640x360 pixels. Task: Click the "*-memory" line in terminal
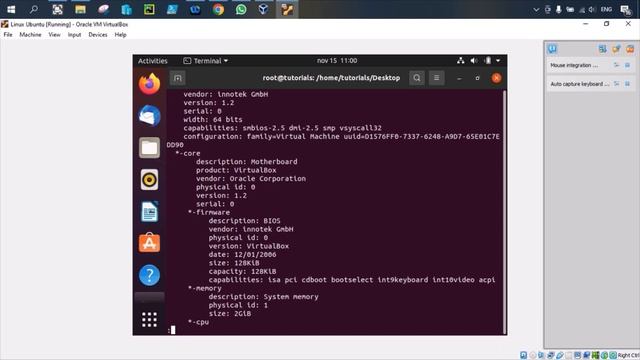click(204, 288)
